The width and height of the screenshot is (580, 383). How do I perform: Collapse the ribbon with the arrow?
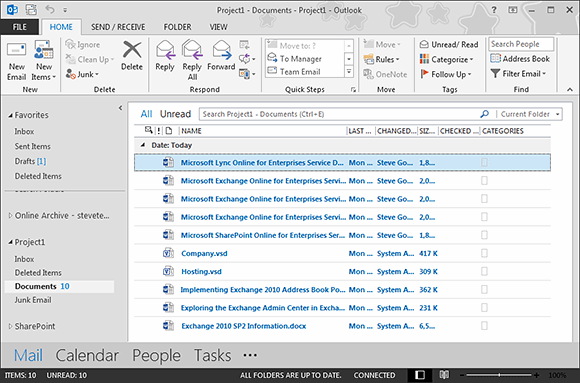(570, 89)
